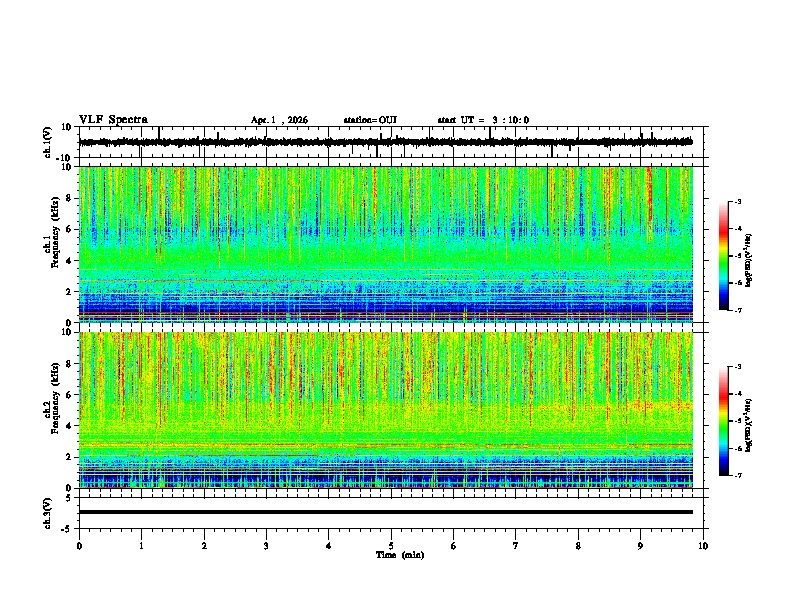Click the "-7" value on ch.1 colorbar
The image size is (792, 612).
[x=738, y=311]
